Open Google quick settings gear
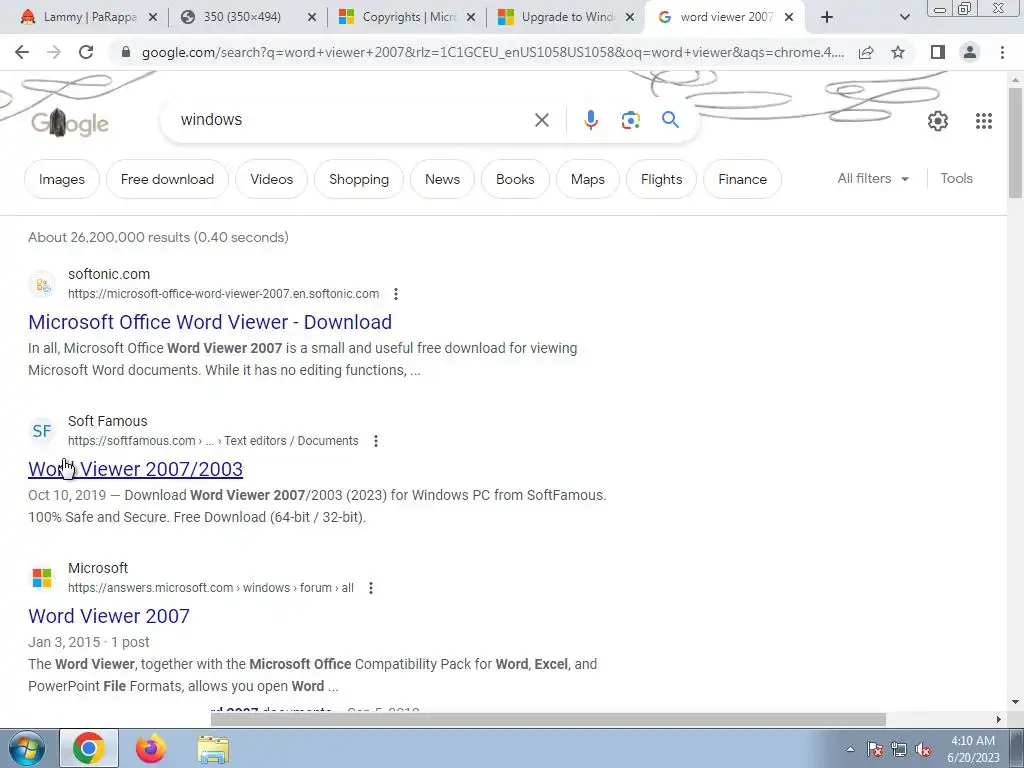 pos(938,121)
